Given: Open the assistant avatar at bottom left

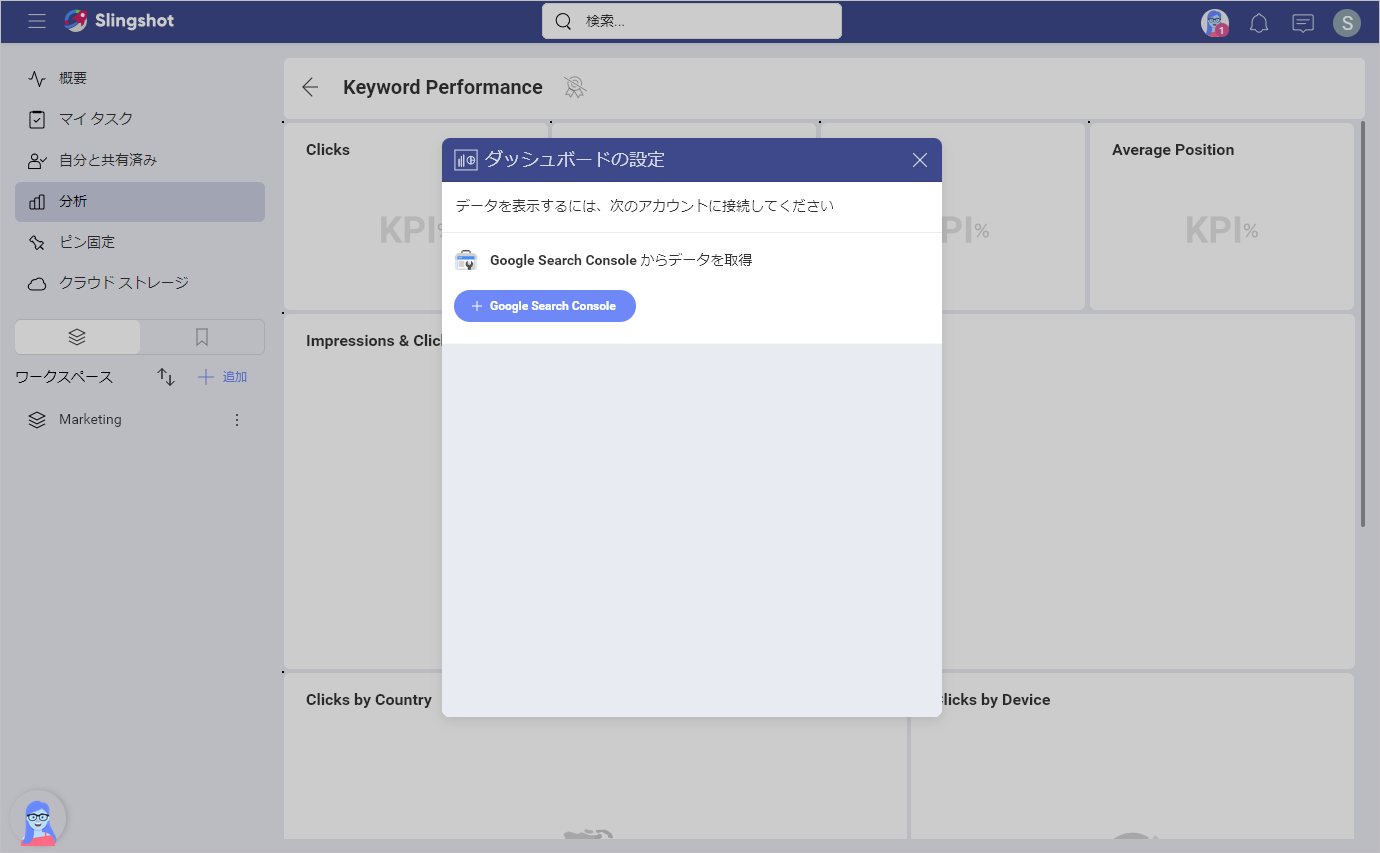Looking at the screenshot, I should [38, 818].
